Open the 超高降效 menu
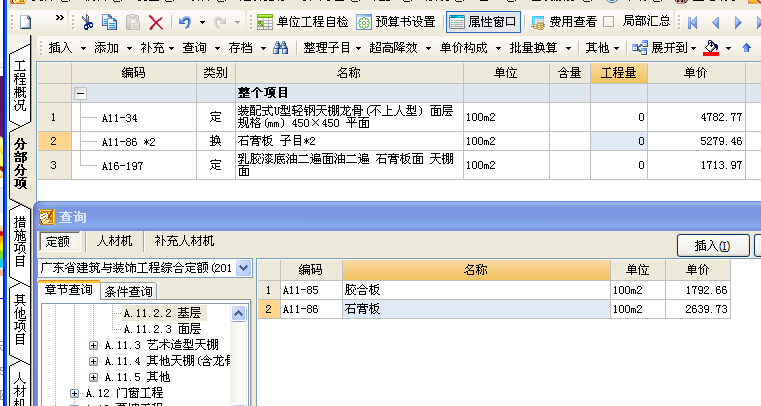This screenshot has height=406, width=761. click(400, 48)
